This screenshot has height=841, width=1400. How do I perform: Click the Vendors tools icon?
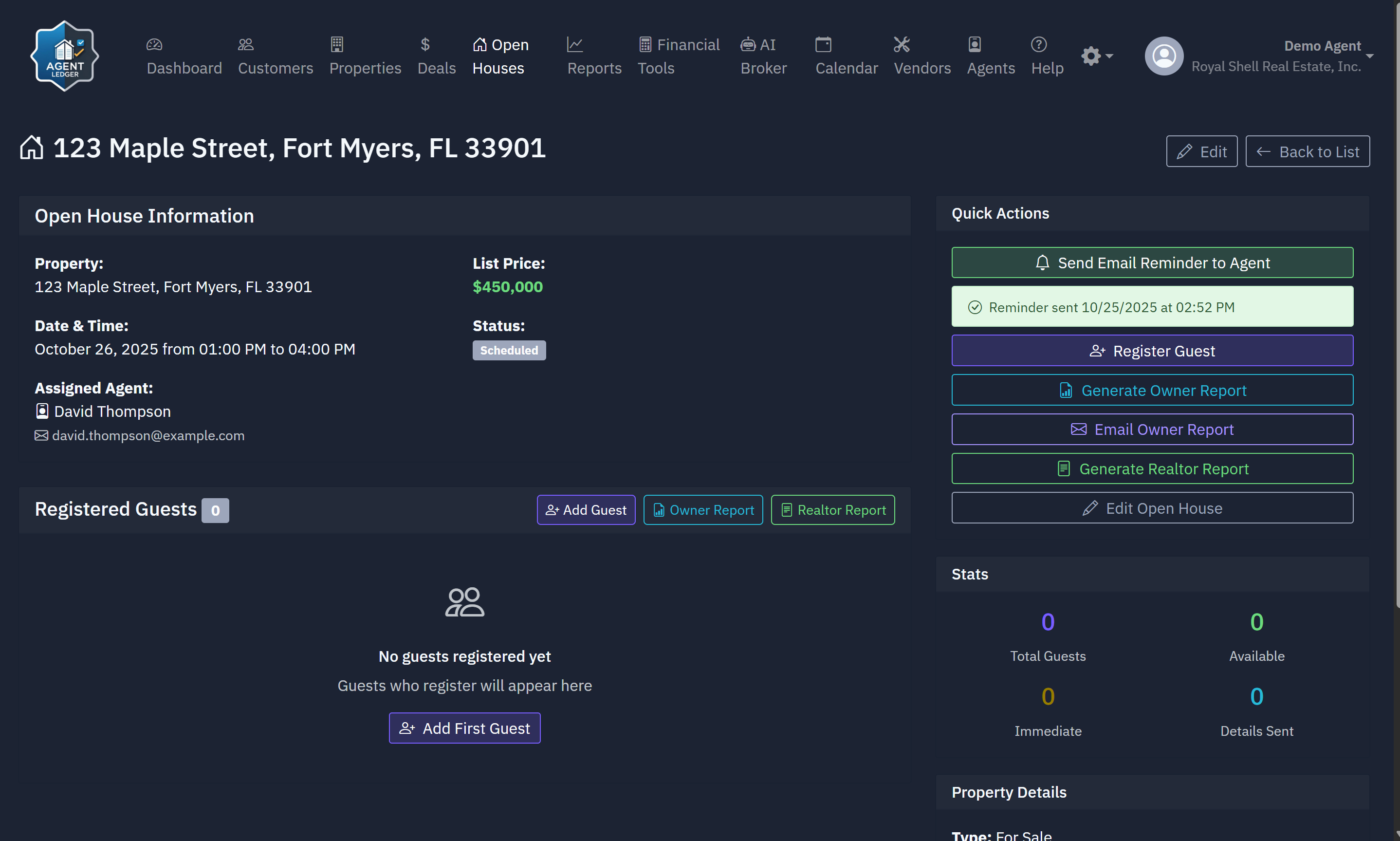point(902,44)
